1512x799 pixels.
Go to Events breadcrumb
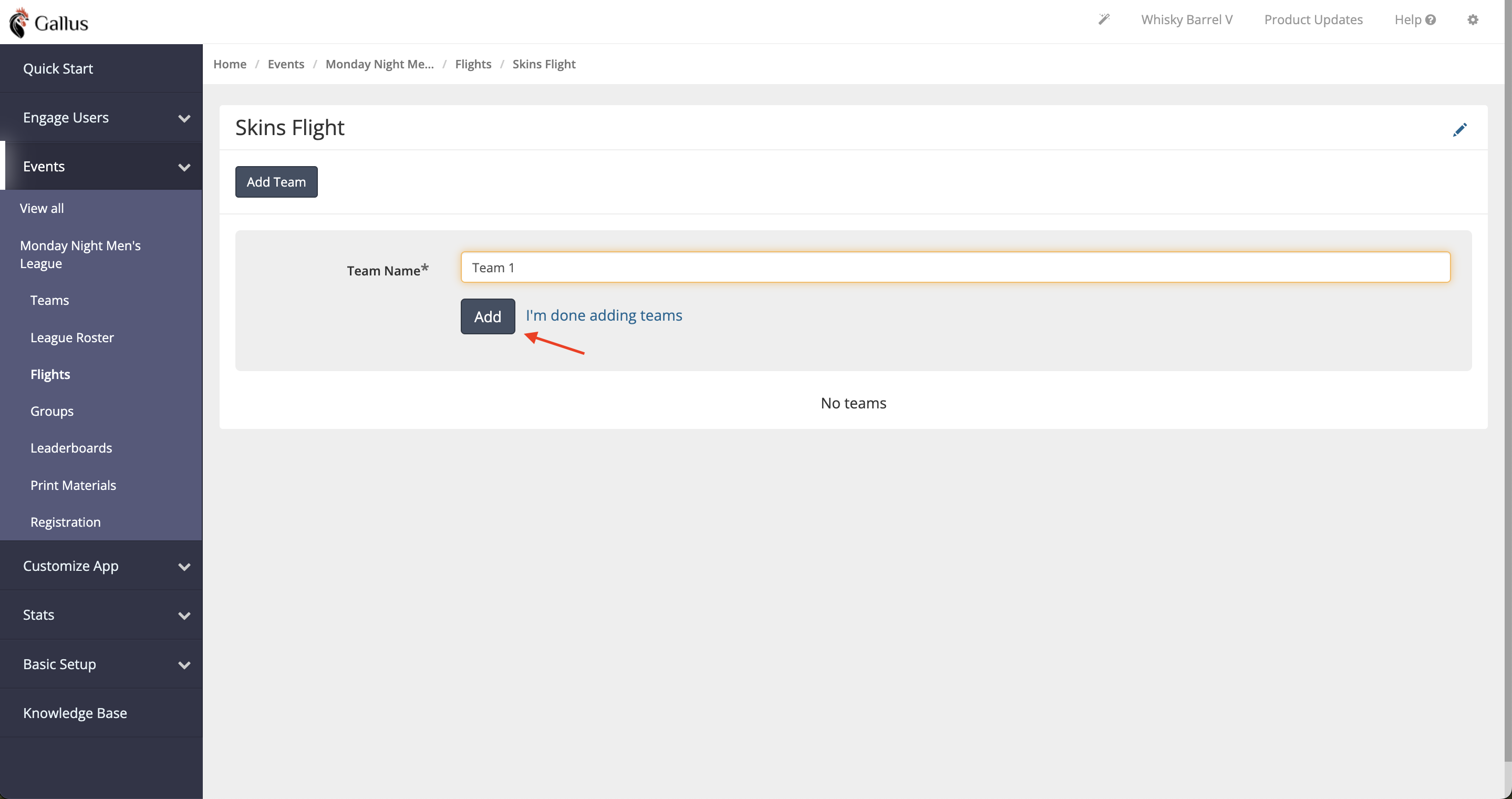(x=286, y=64)
